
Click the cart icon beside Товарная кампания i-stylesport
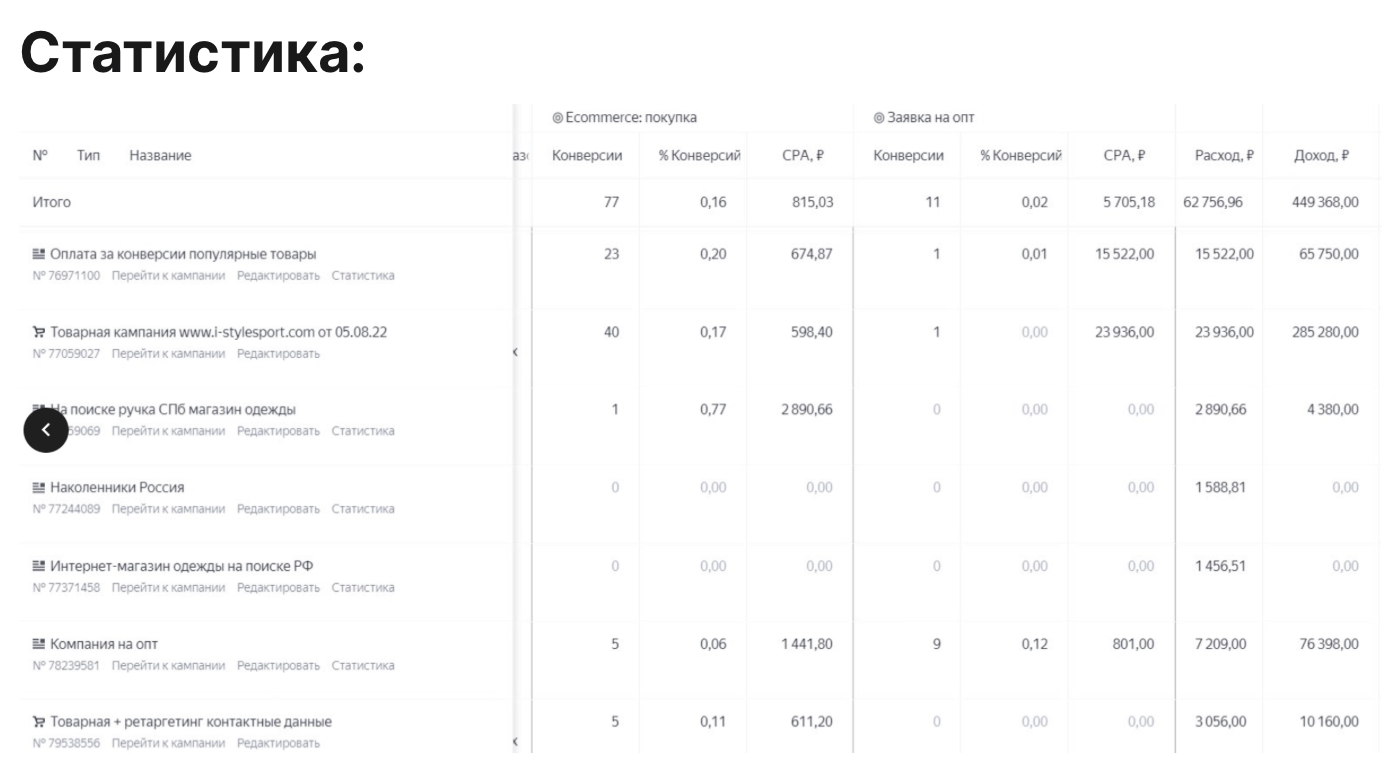point(39,332)
